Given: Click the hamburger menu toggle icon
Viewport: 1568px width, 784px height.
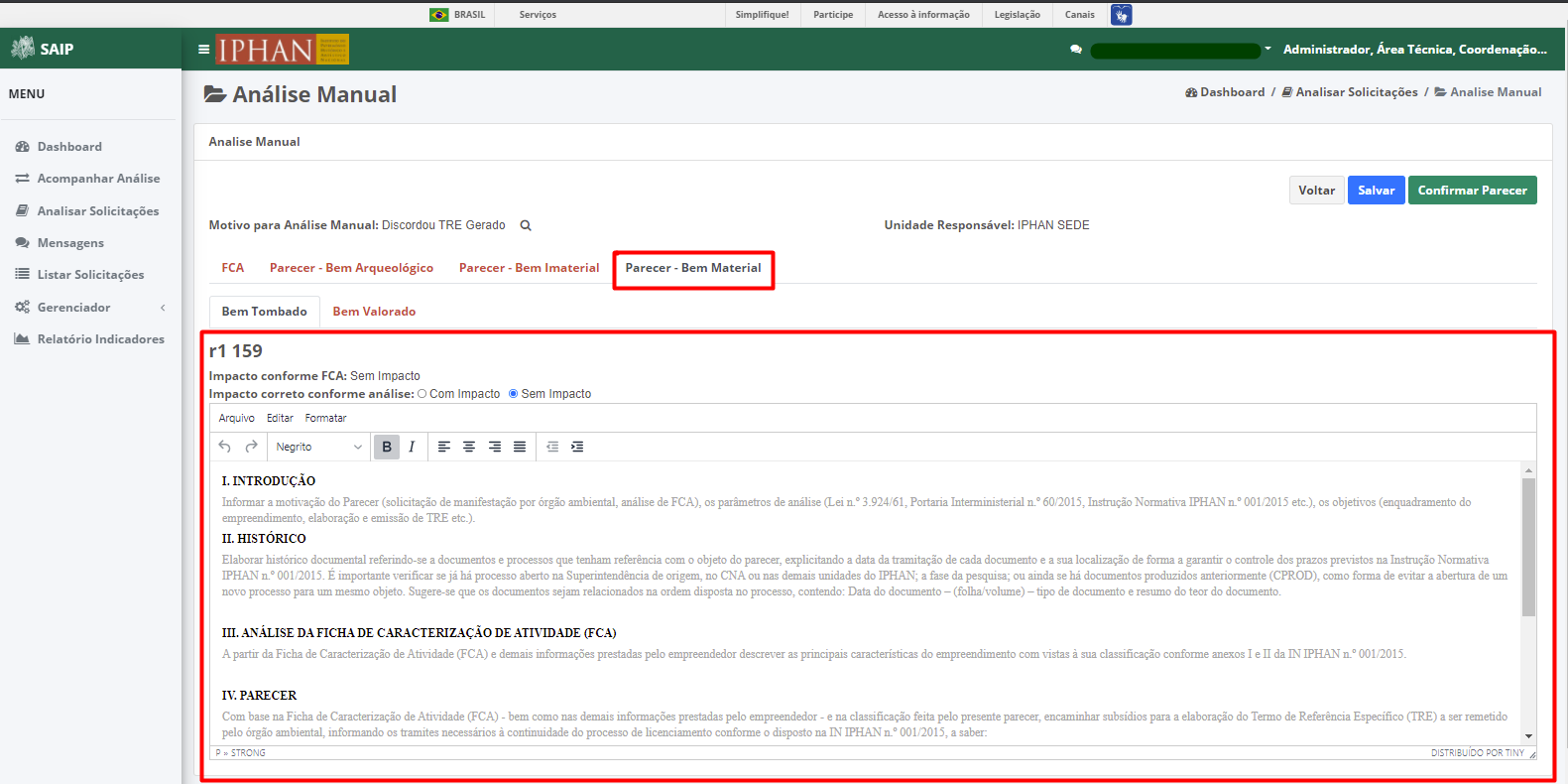Looking at the screenshot, I should click(x=203, y=49).
